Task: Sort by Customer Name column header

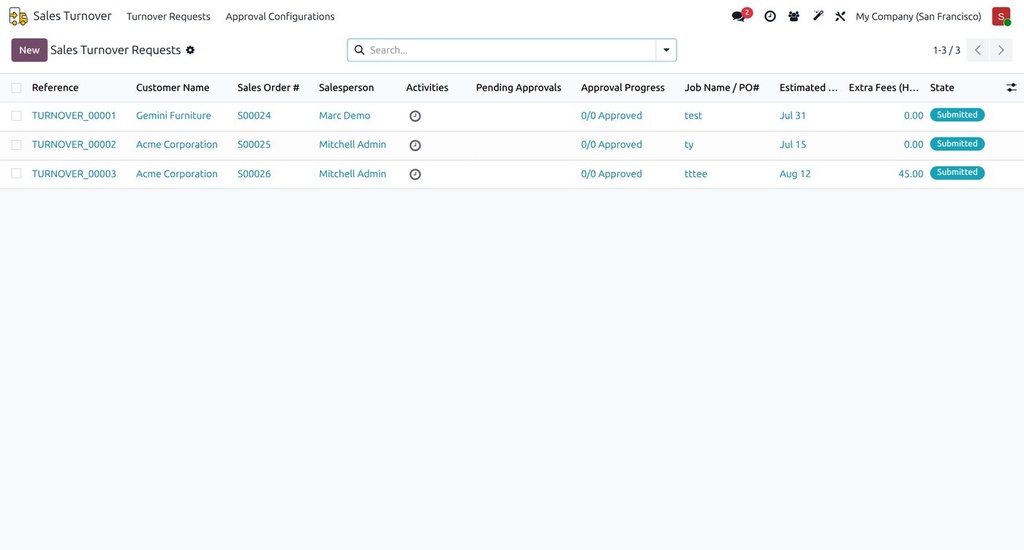Action: pyautogui.click(x=172, y=88)
